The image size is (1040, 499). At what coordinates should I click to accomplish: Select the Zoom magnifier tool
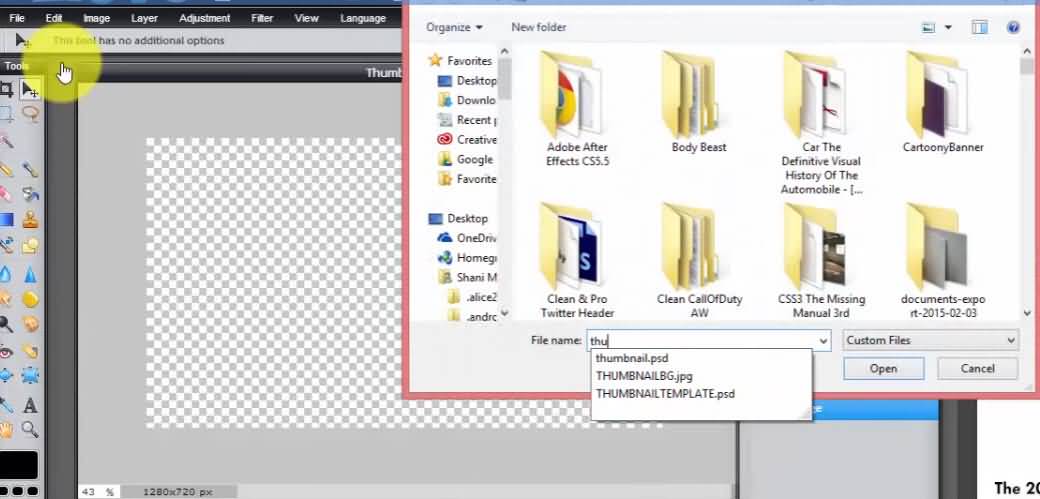click(x=30, y=430)
